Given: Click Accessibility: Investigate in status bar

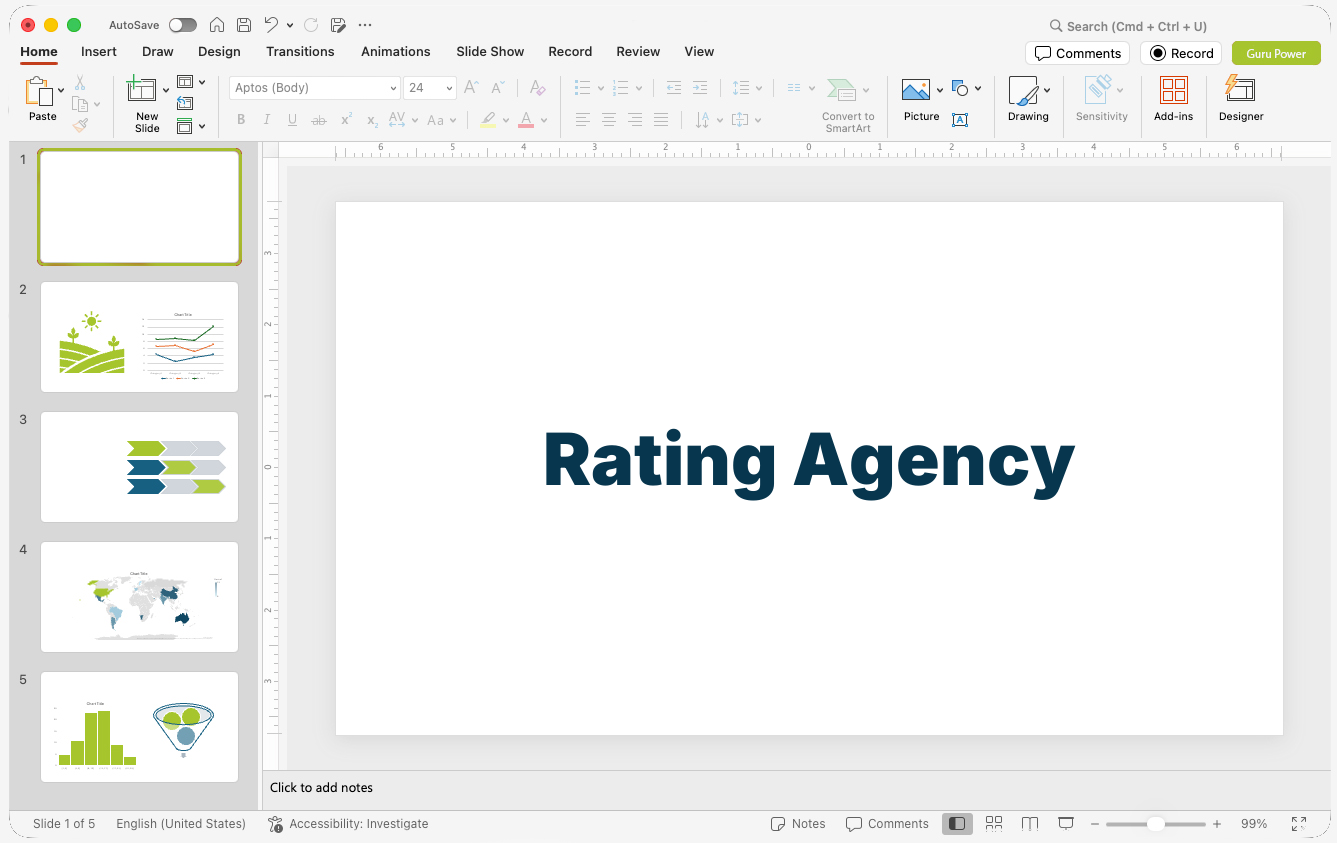Looking at the screenshot, I should click(348, 824).
